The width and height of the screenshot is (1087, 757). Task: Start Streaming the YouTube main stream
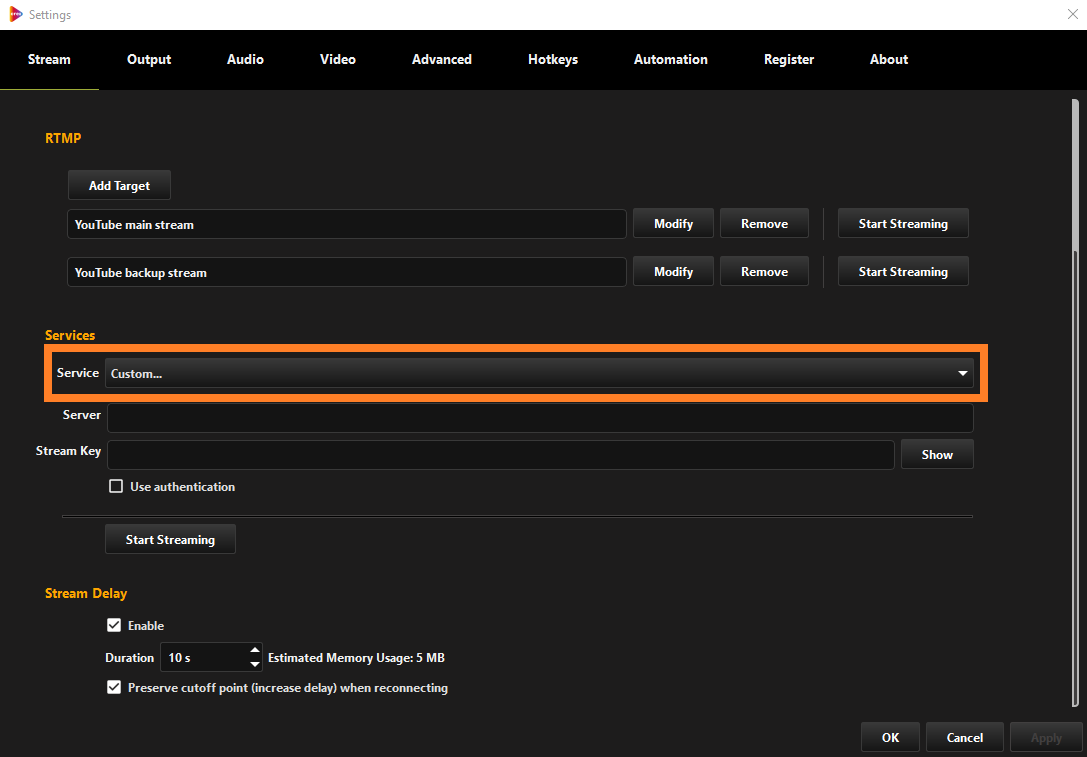point(902,222)
